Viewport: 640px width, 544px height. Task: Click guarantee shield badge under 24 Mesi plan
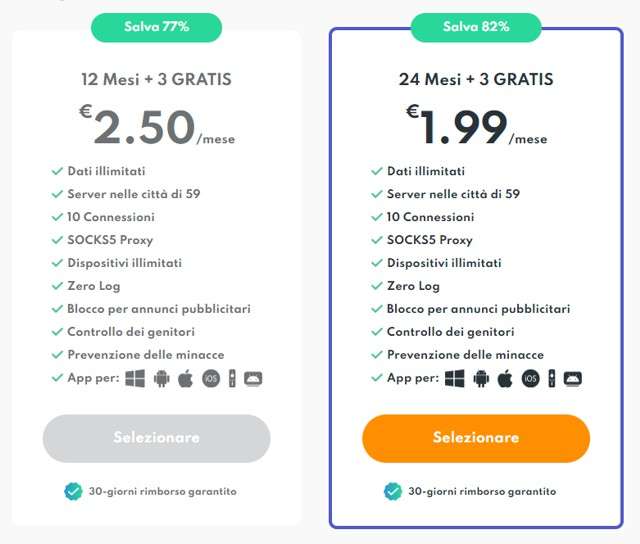pyautogui.click(x=393, y=491)
